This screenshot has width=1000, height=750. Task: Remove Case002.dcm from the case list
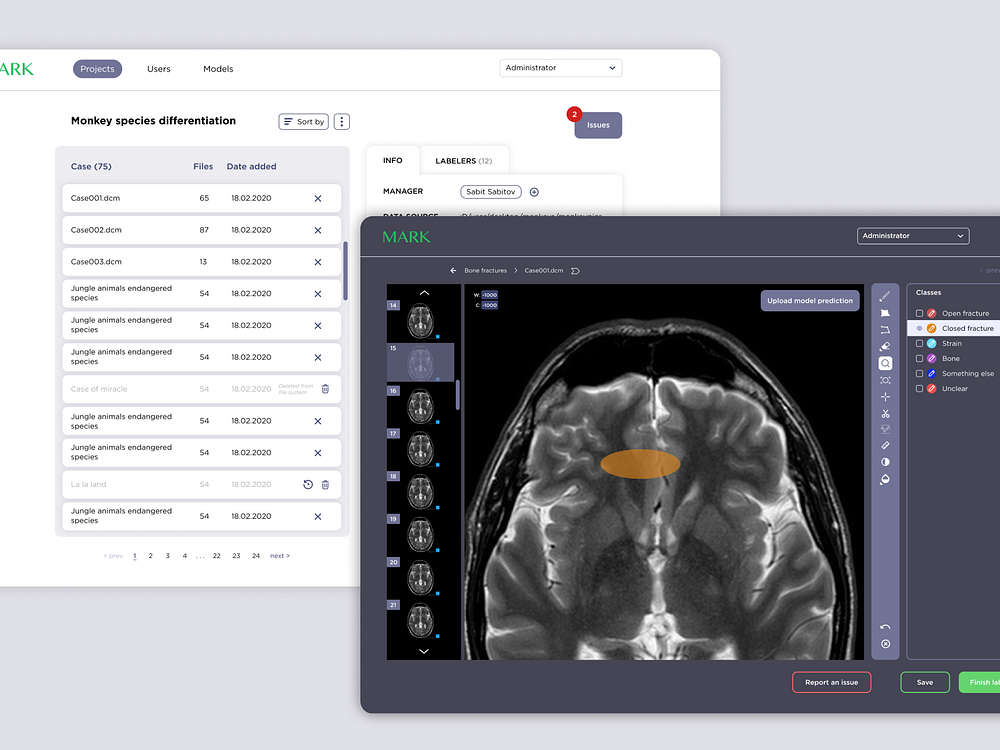click(x=318, y=230)
